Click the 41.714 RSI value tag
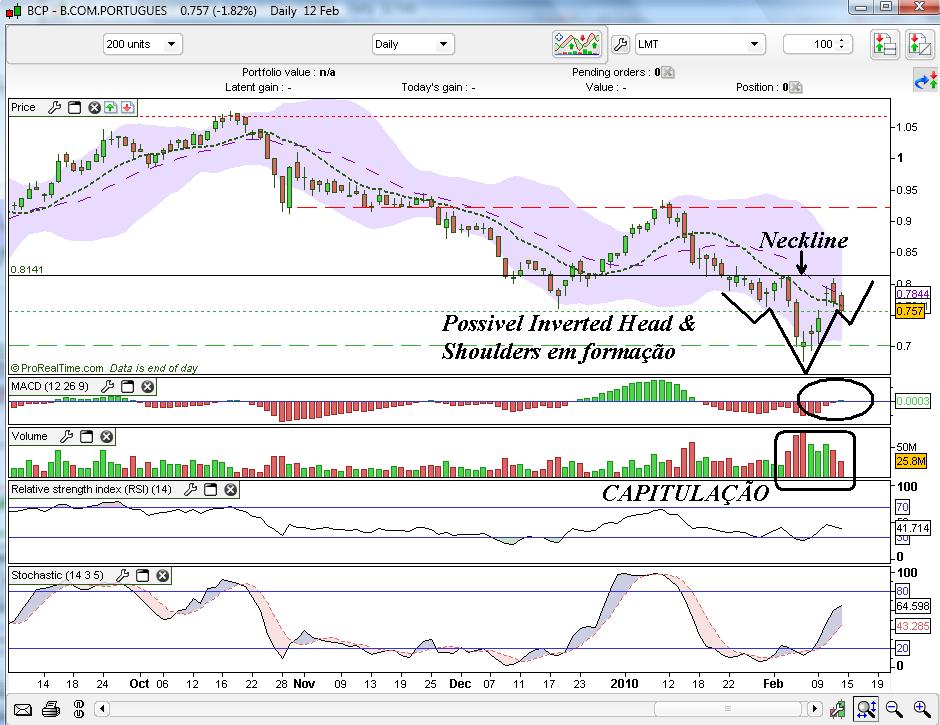Viewport: 940px width, 725px height. pyautogui.click(x=912, y=528)
